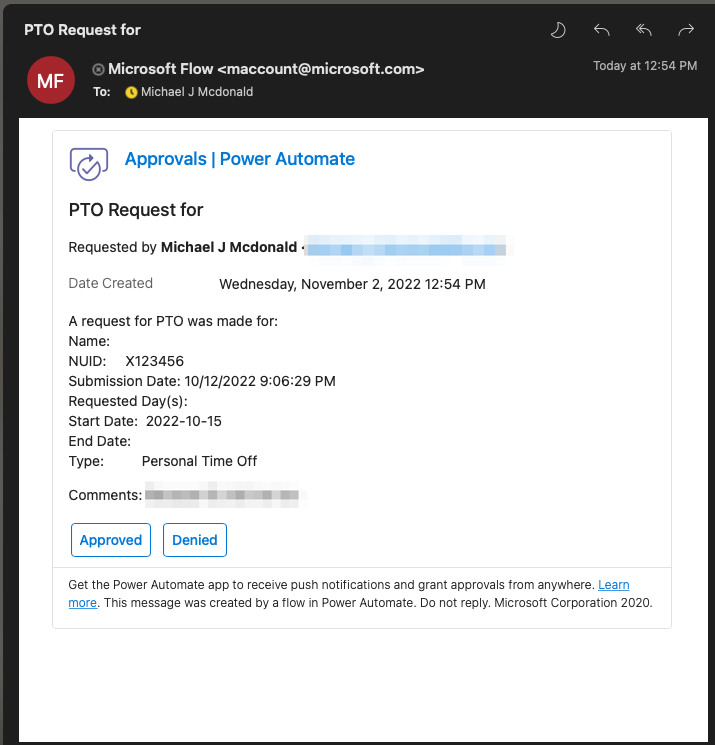
Task: Click Submission Date 10/12/2022 line
Action: click(x=202, y=381)
